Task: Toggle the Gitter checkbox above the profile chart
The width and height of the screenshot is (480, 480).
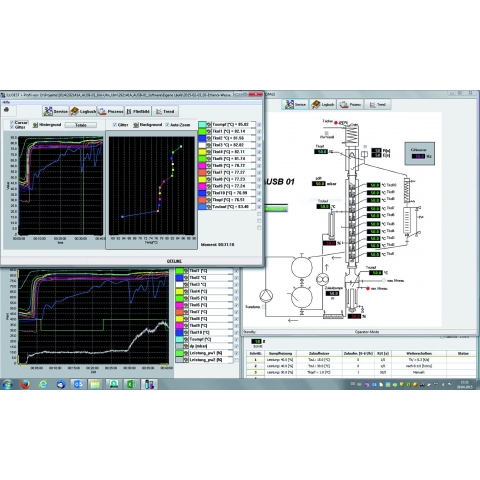Action: tap(115, 125)
